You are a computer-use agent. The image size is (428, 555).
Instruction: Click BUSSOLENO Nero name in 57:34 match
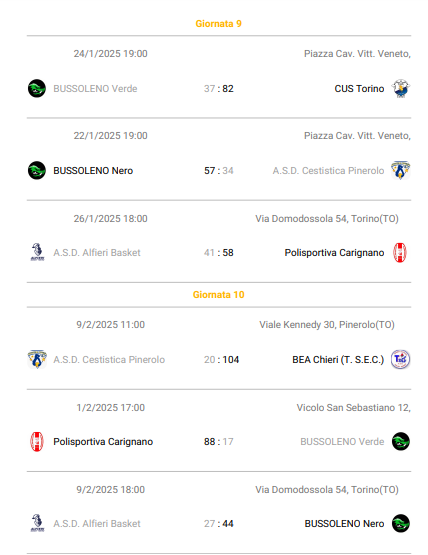93,171
